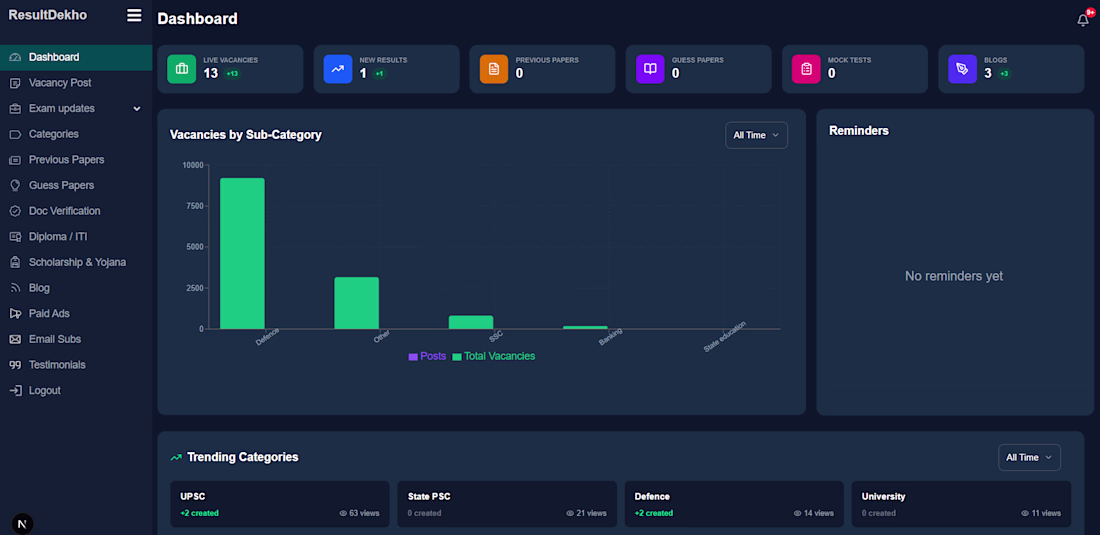The image size is (1100, 535).
Task: Toggle the Posts legend series
Action: pyautogui.click(x=427, y=356)
